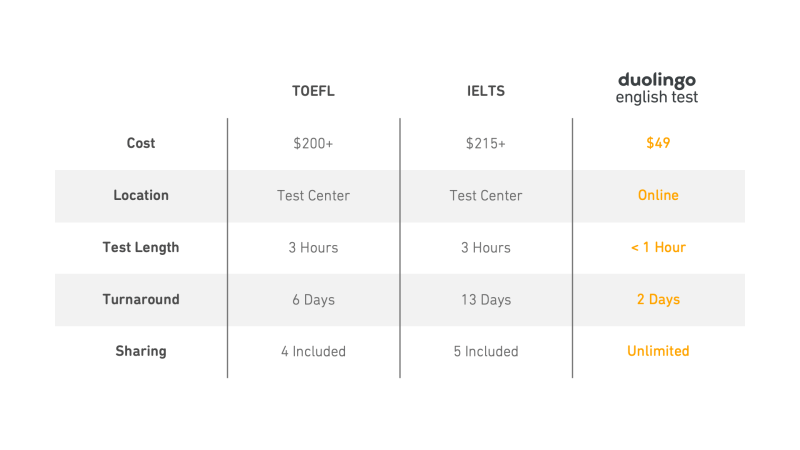This screenshot has height=450, width=800.
Task: Click the orange Online text
Action: pos(658,195)
